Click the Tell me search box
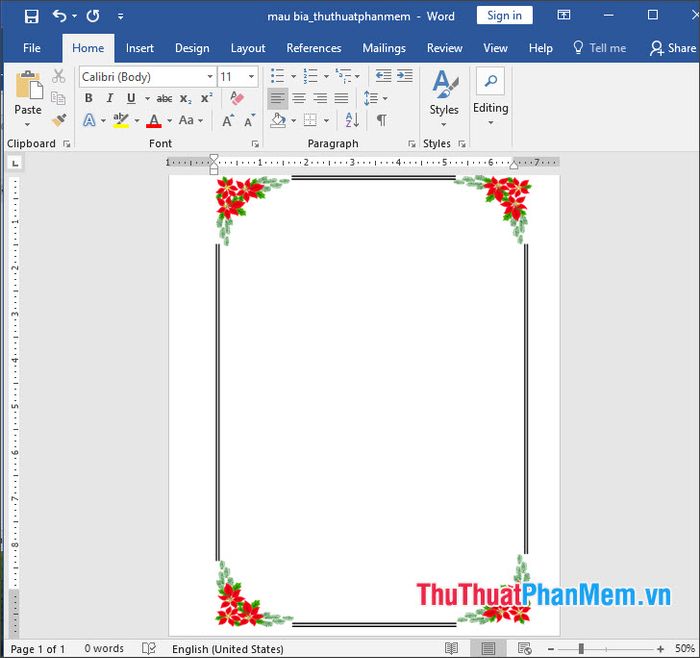 point(599,48)
